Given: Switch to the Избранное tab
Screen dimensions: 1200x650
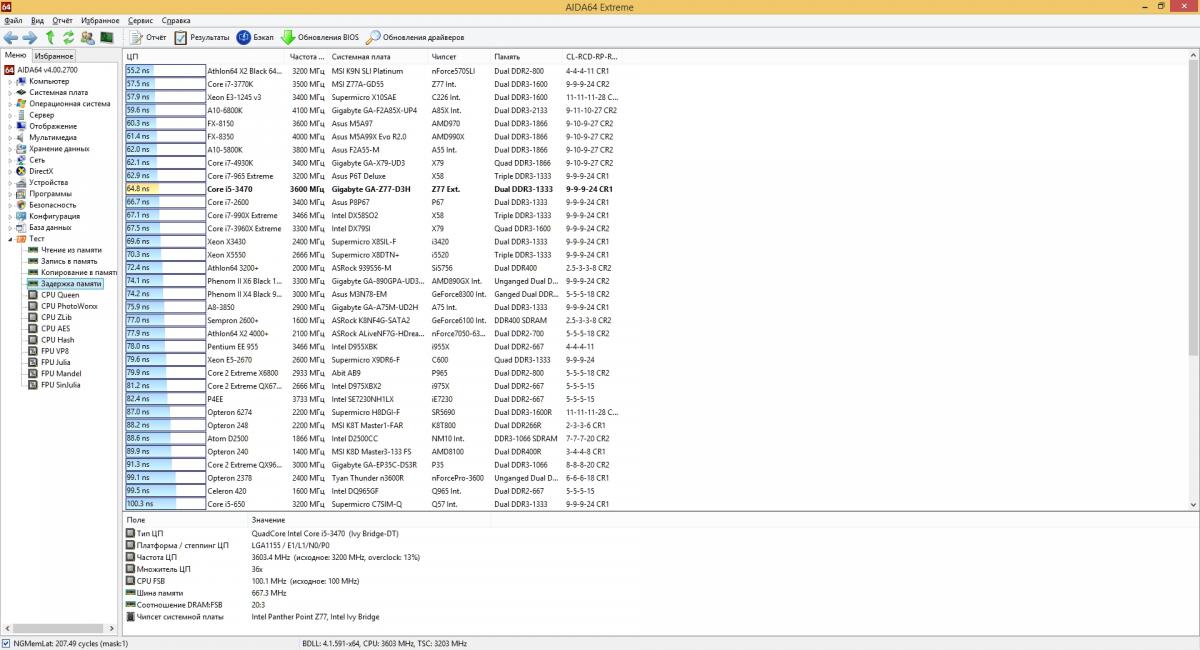Looking at the screenshot, I should [x=54, y=56].
